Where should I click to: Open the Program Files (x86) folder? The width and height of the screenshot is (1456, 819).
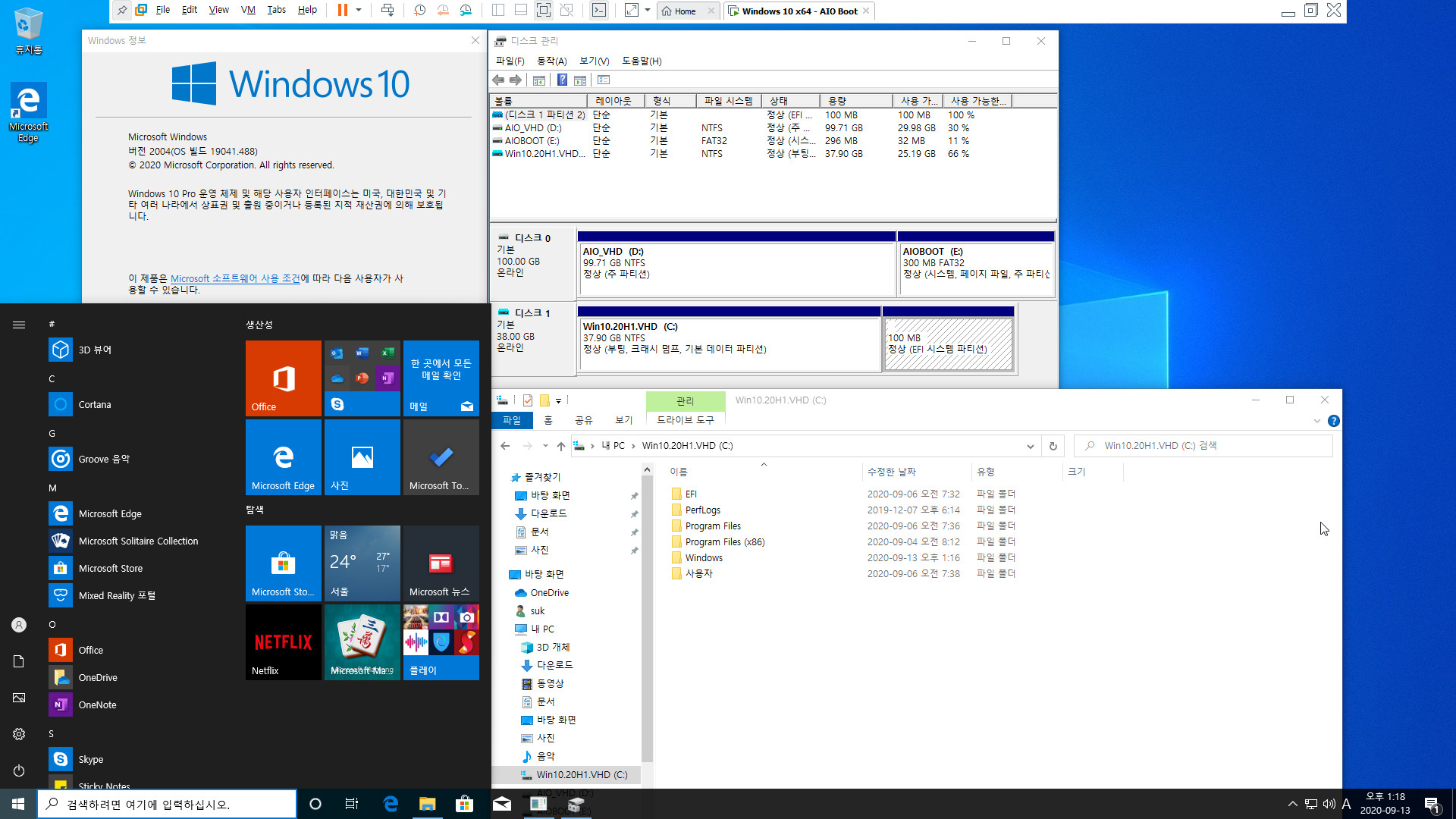724,541
